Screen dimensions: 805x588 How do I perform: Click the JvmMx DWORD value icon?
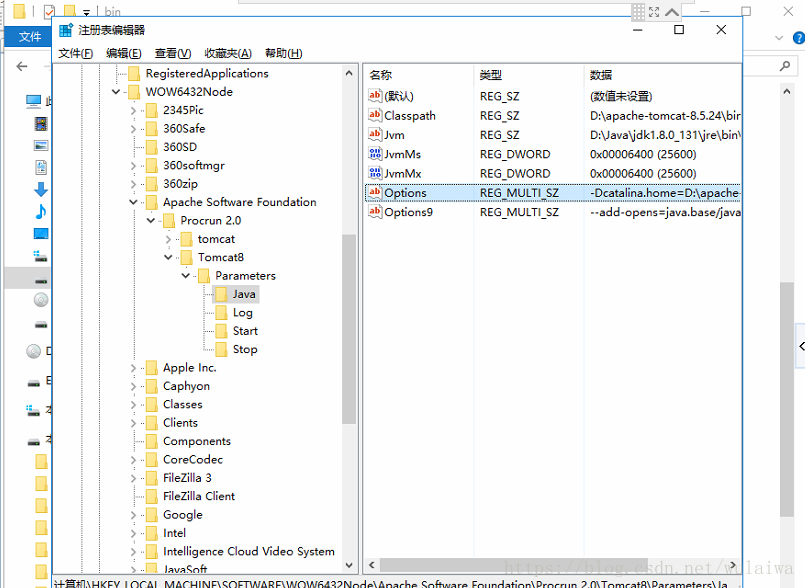(x=375, y=173)
